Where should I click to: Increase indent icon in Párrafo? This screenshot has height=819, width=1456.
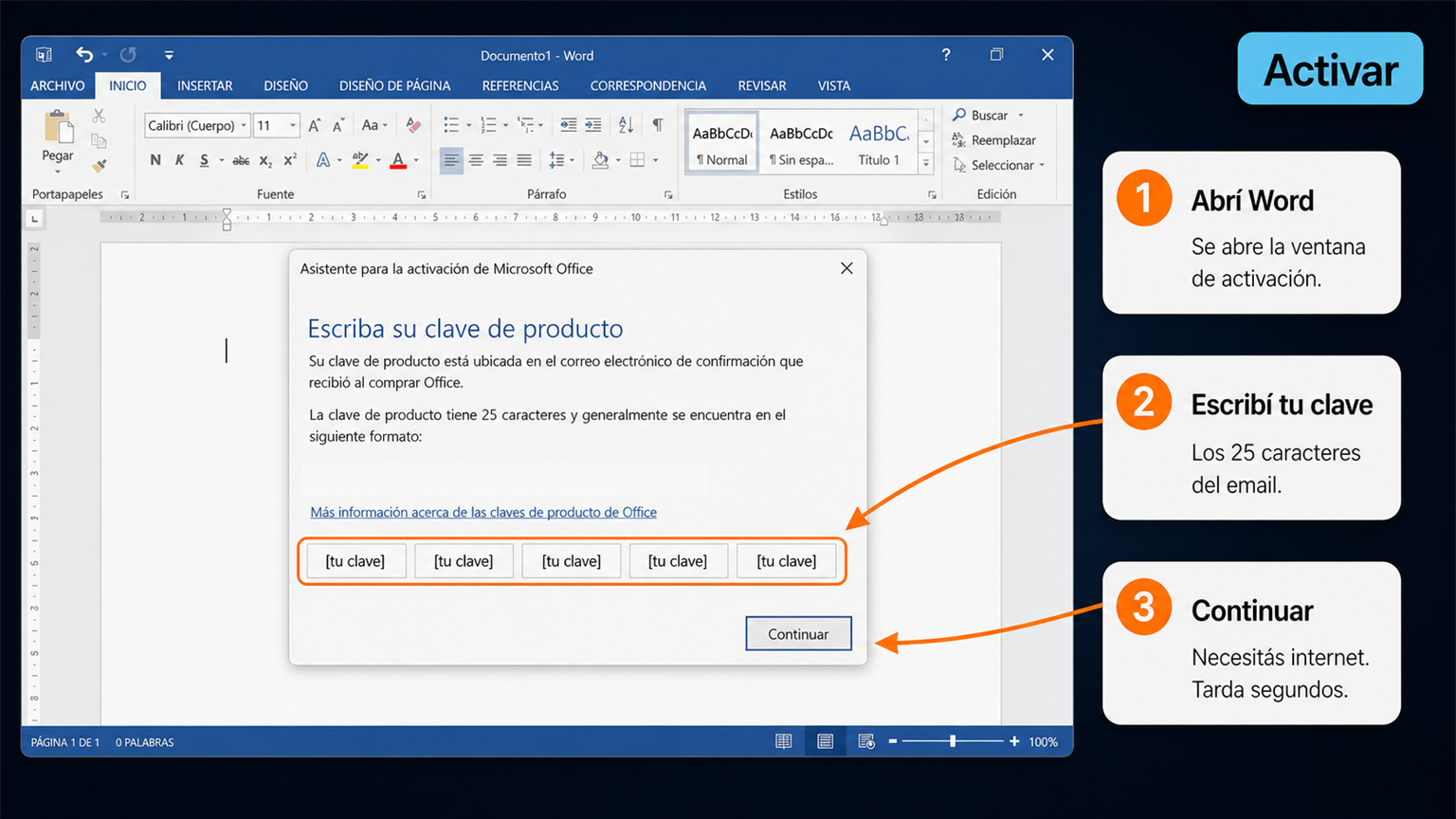[x=592, y=125]
